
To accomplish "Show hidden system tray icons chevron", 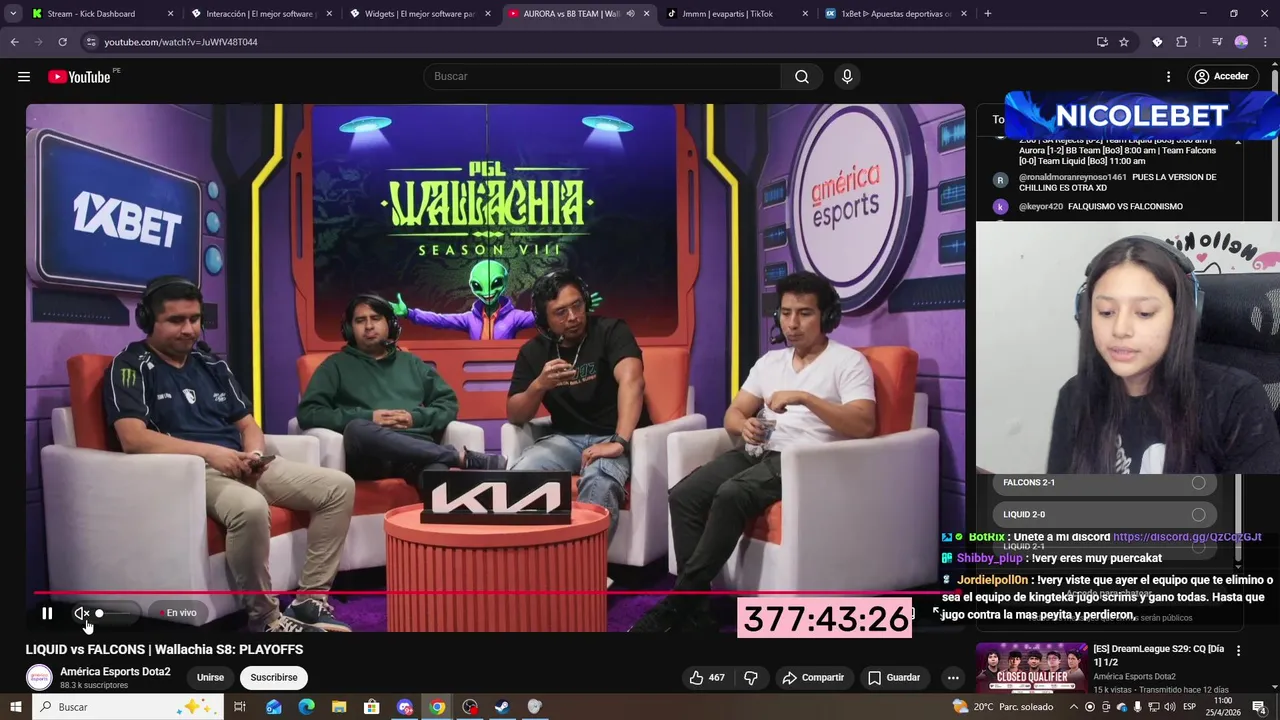I will click(1074, 707).
